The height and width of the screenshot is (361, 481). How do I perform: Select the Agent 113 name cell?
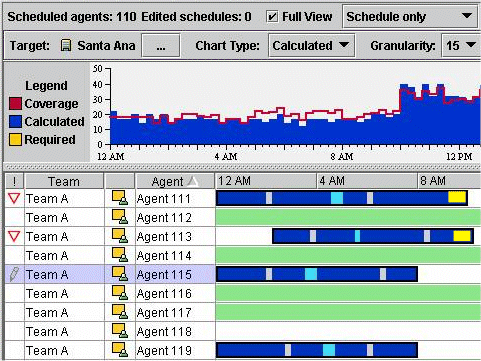point(175,237)
